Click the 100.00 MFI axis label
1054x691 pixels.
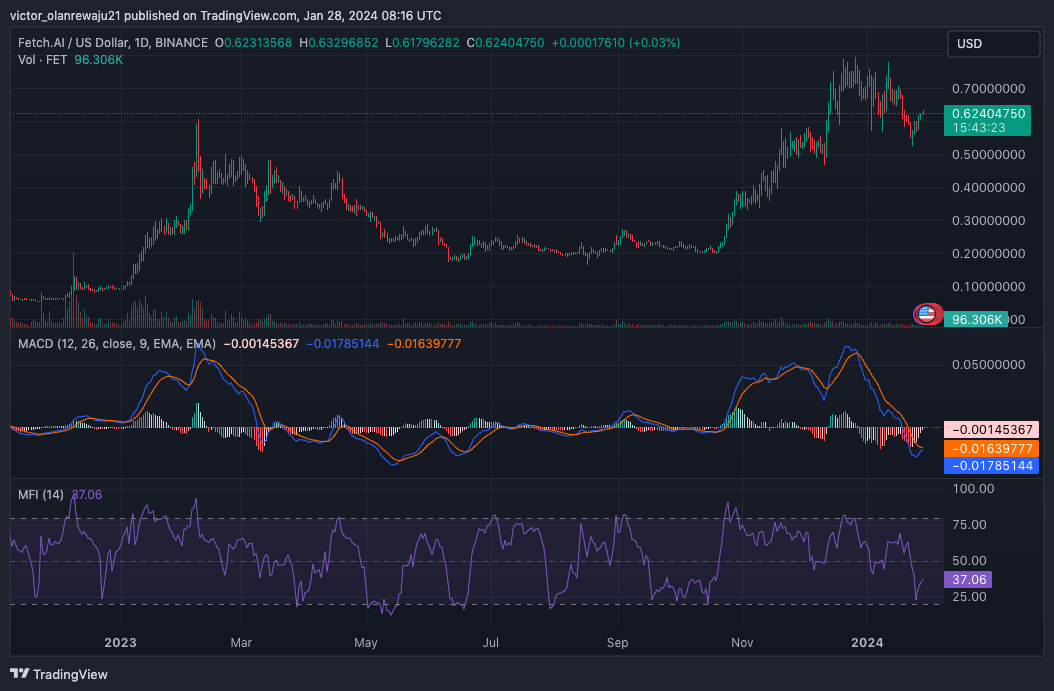[973, 489]
